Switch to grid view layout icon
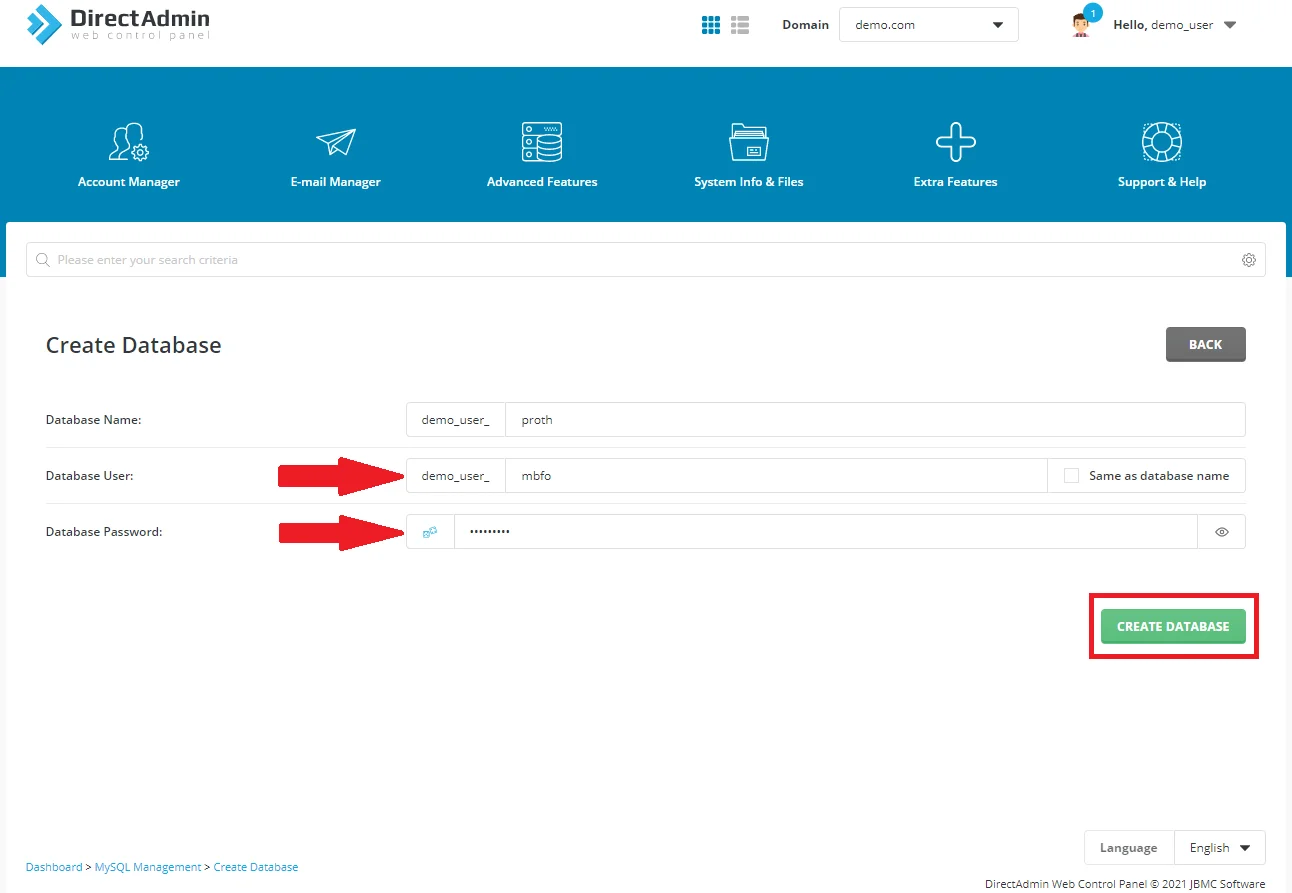1292x893 pixels. coord(711,25)
